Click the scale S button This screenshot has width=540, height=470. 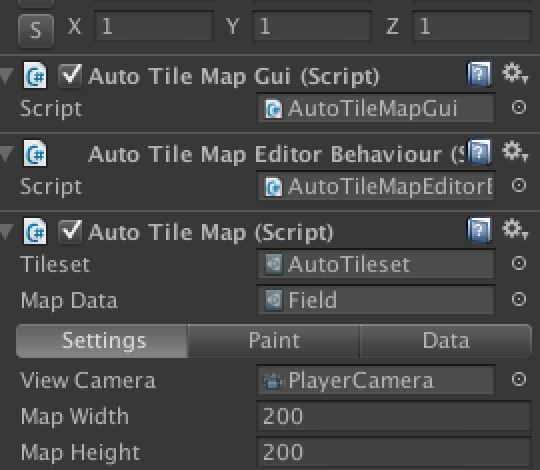click(x=36, y=30)
